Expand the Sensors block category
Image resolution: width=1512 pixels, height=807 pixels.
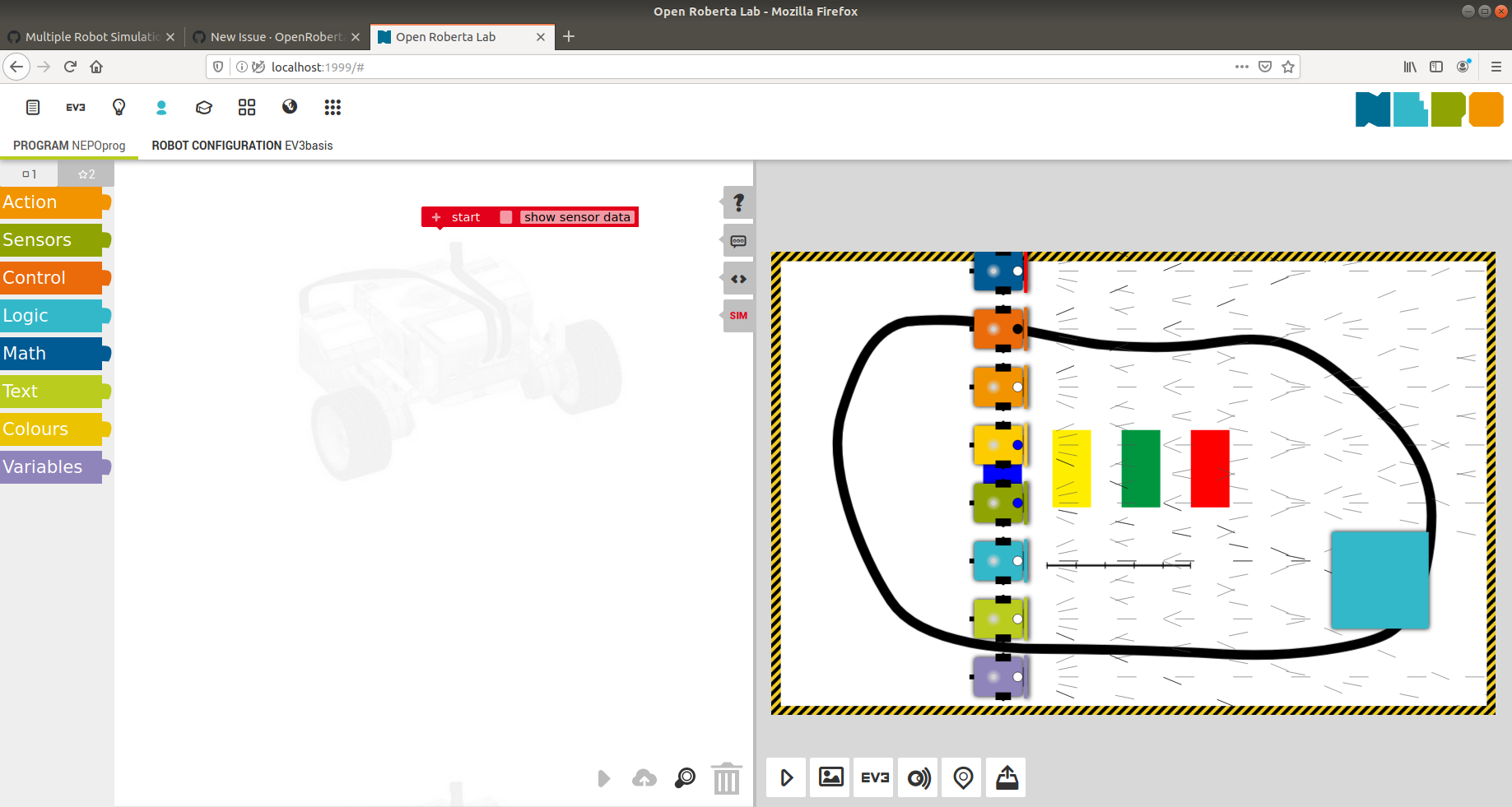pyautogui.click(x=37, y=239)
